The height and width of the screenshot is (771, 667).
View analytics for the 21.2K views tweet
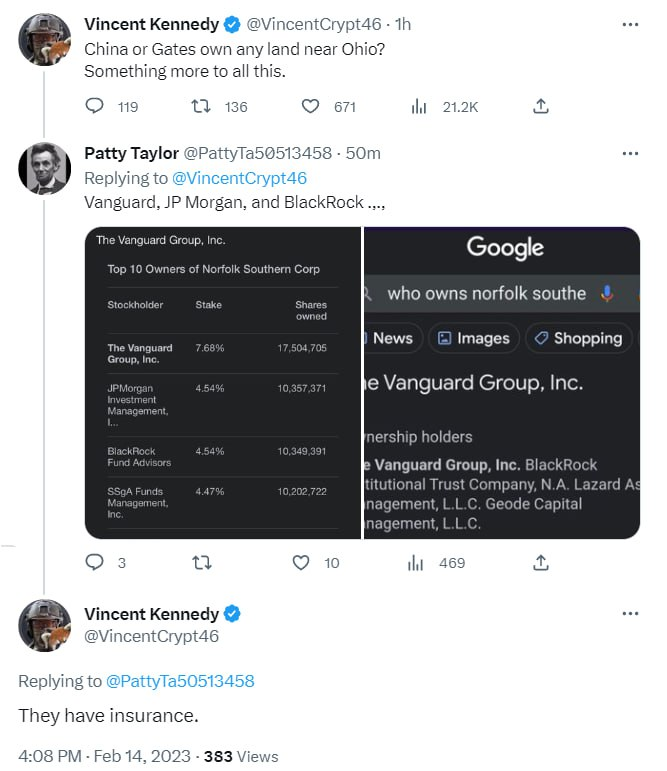pyautogui.click(x=419, y=106)
